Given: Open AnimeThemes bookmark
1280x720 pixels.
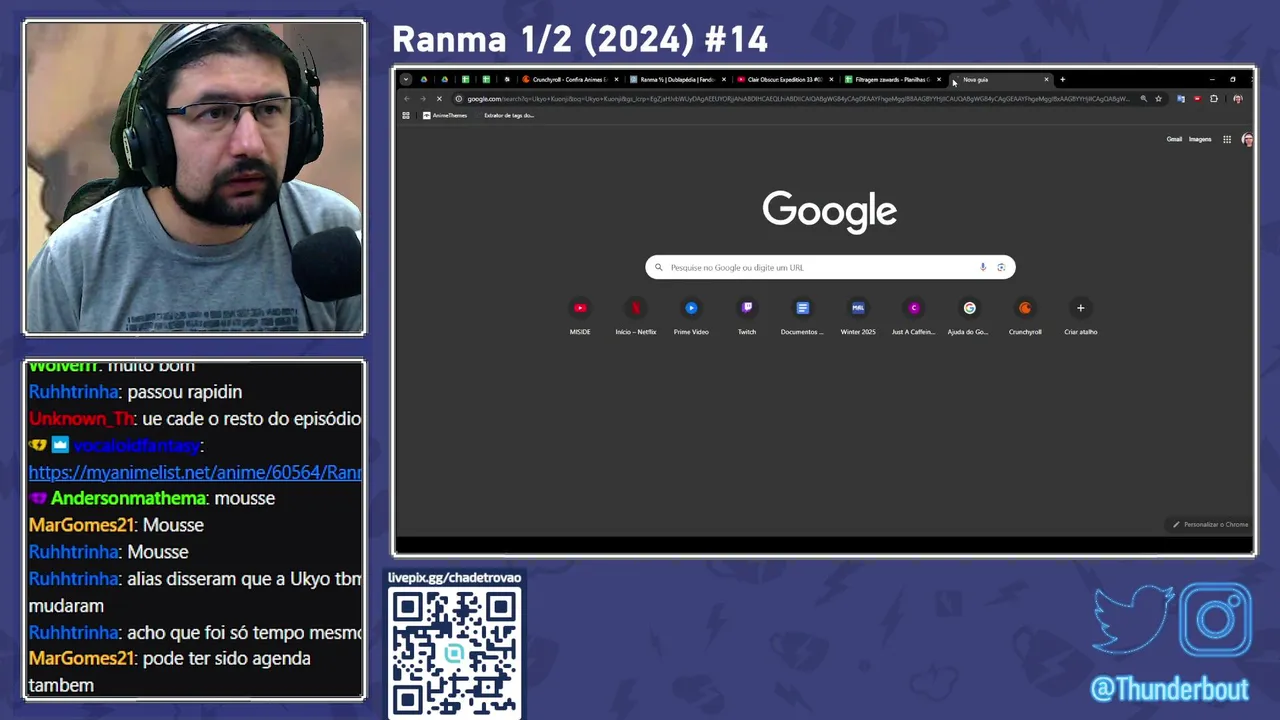Looking at the screenshot, I should 445,115.
